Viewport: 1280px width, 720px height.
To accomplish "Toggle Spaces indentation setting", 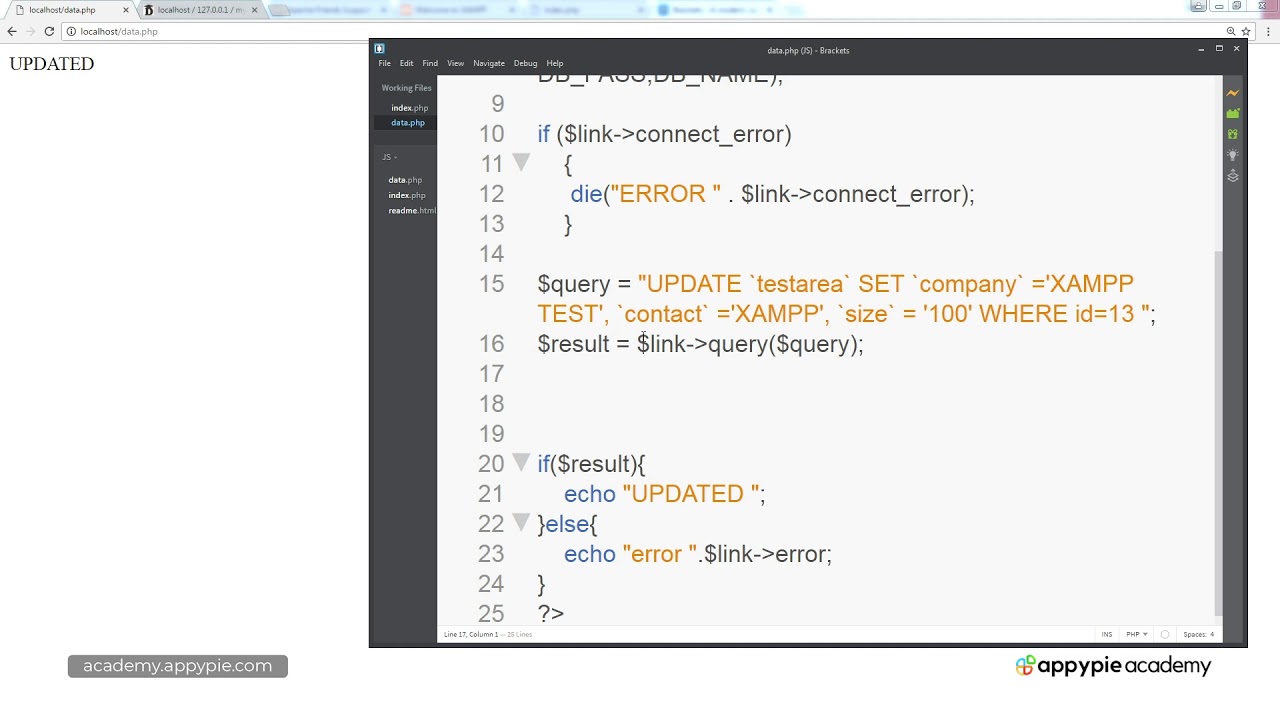I will pyautogui.click(x=1198, y=634).
